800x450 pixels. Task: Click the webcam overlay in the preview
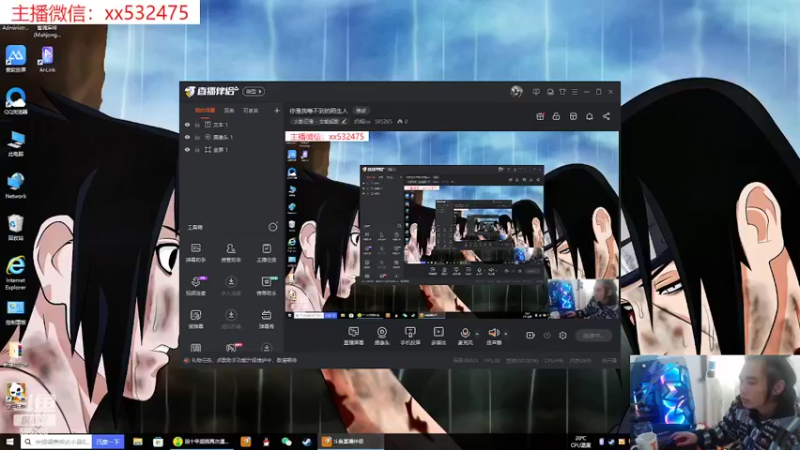(583, 298)
